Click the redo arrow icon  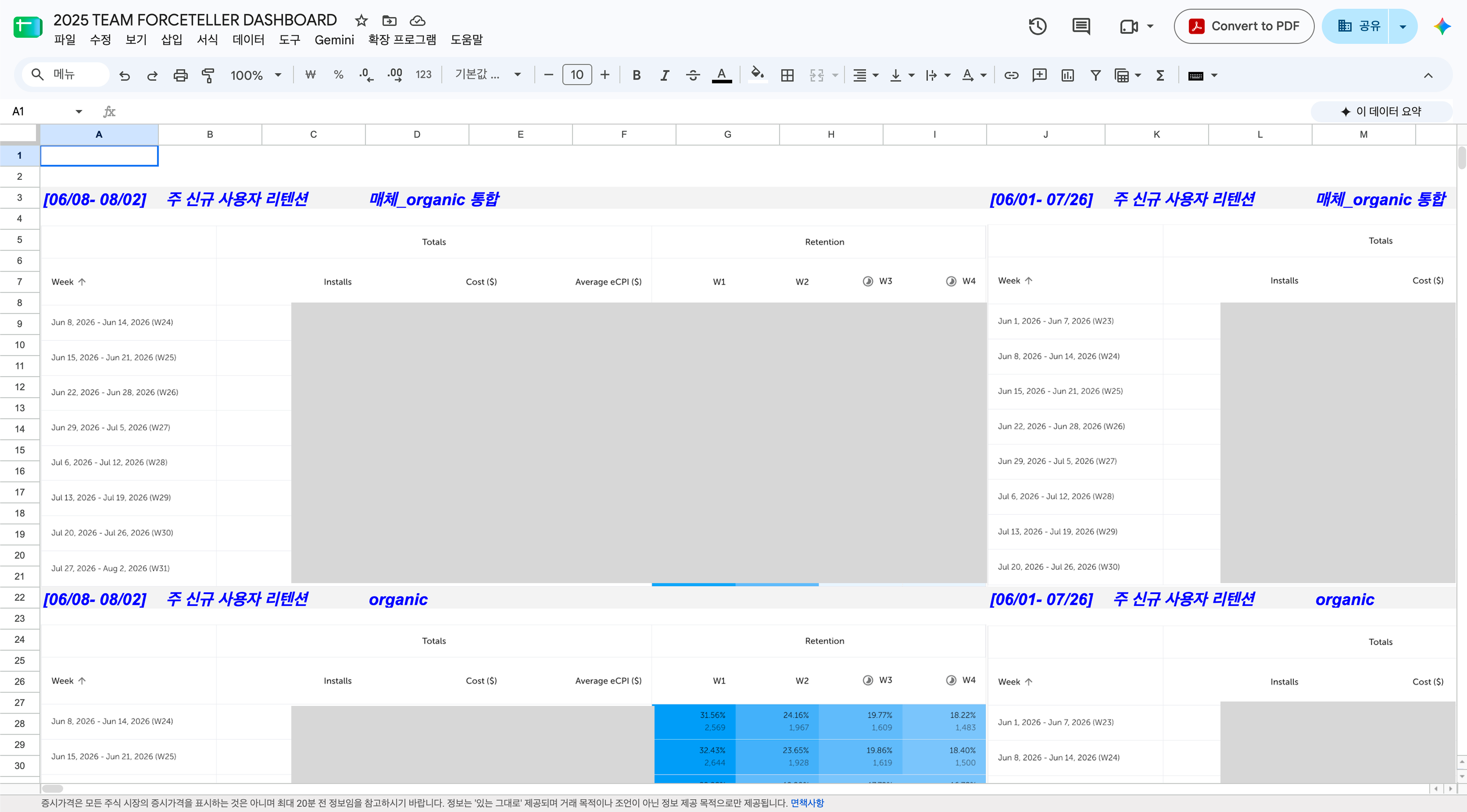pyautogui.click(x=152, y=75)
